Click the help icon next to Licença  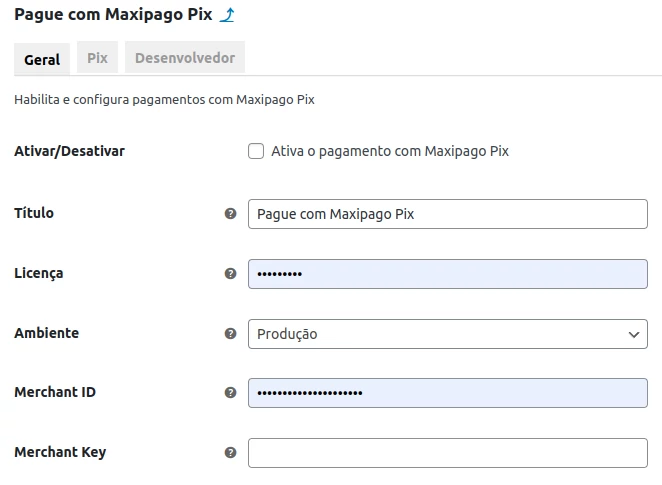231,274
